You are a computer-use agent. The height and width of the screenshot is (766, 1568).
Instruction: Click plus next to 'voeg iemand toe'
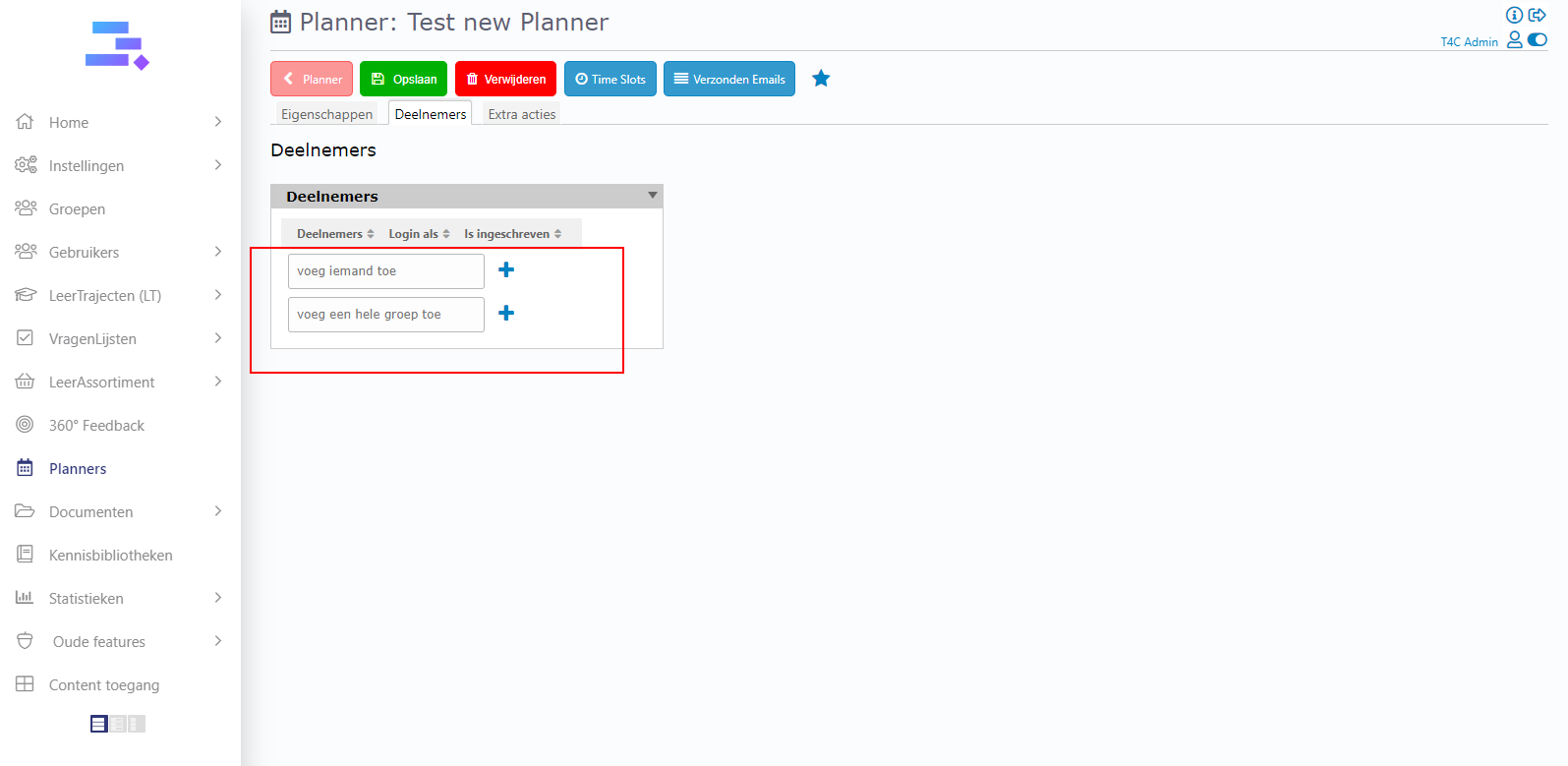coord(506,270)
